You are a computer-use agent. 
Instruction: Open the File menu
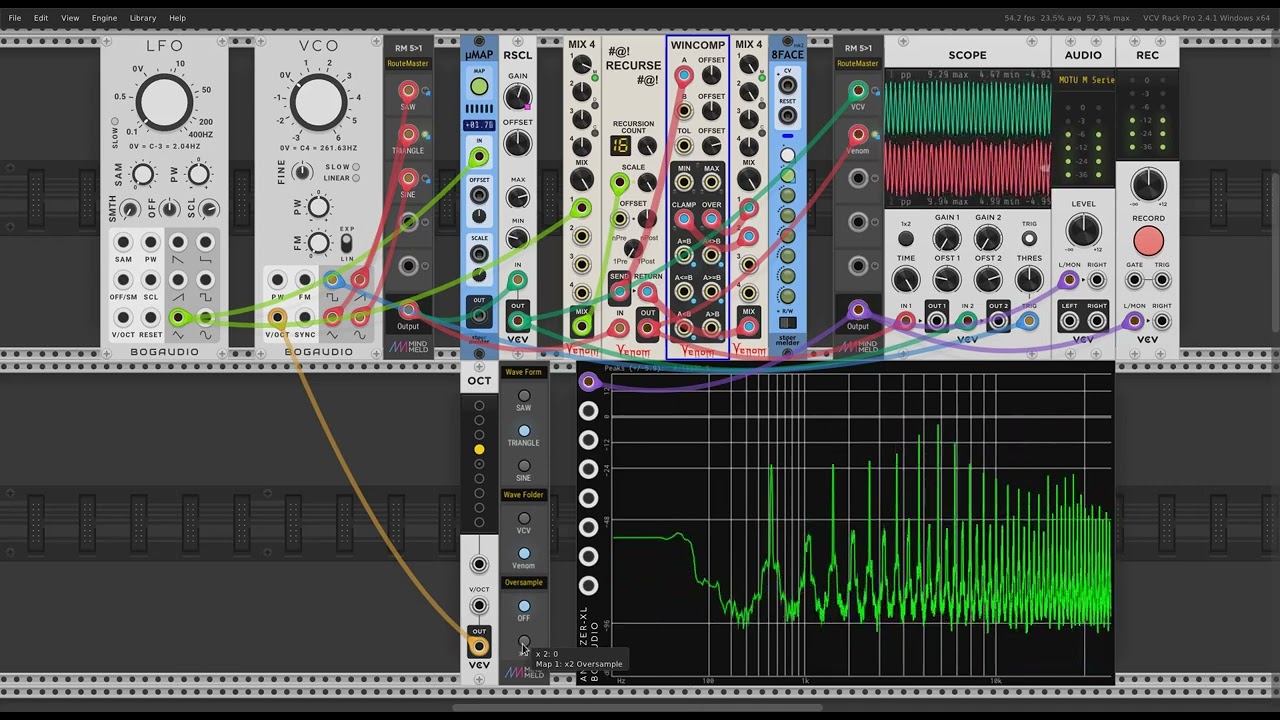point(15,18)
